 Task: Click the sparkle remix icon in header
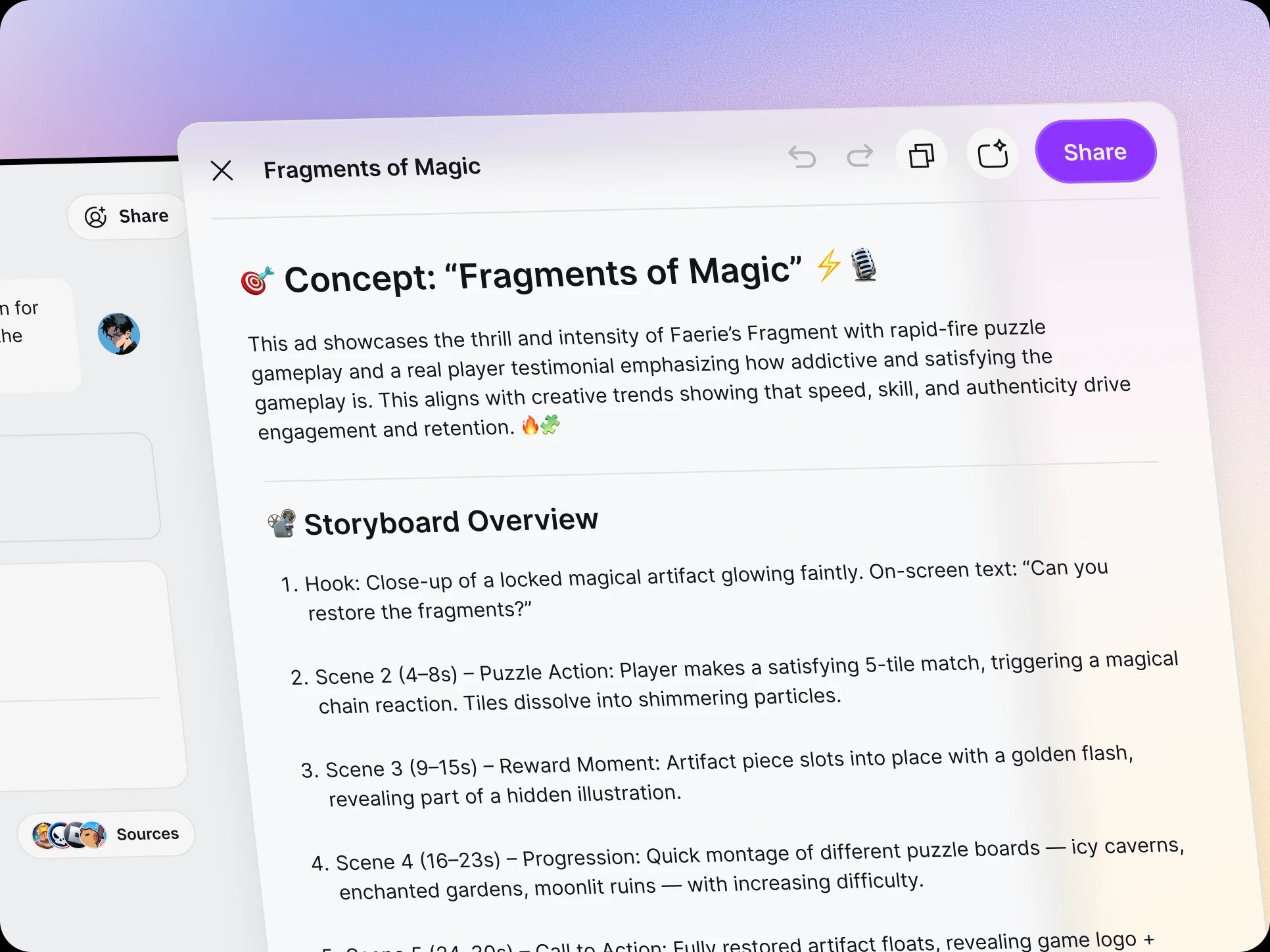pyautogui.click(x=992, y=154)
